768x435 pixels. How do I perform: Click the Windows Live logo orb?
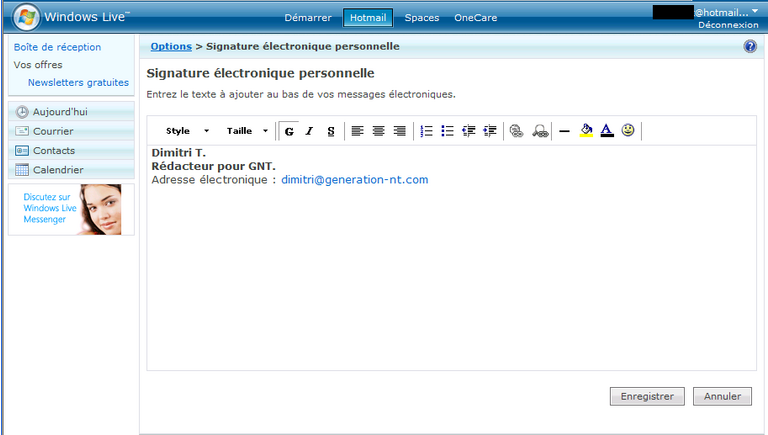click(x=26, y=17)
